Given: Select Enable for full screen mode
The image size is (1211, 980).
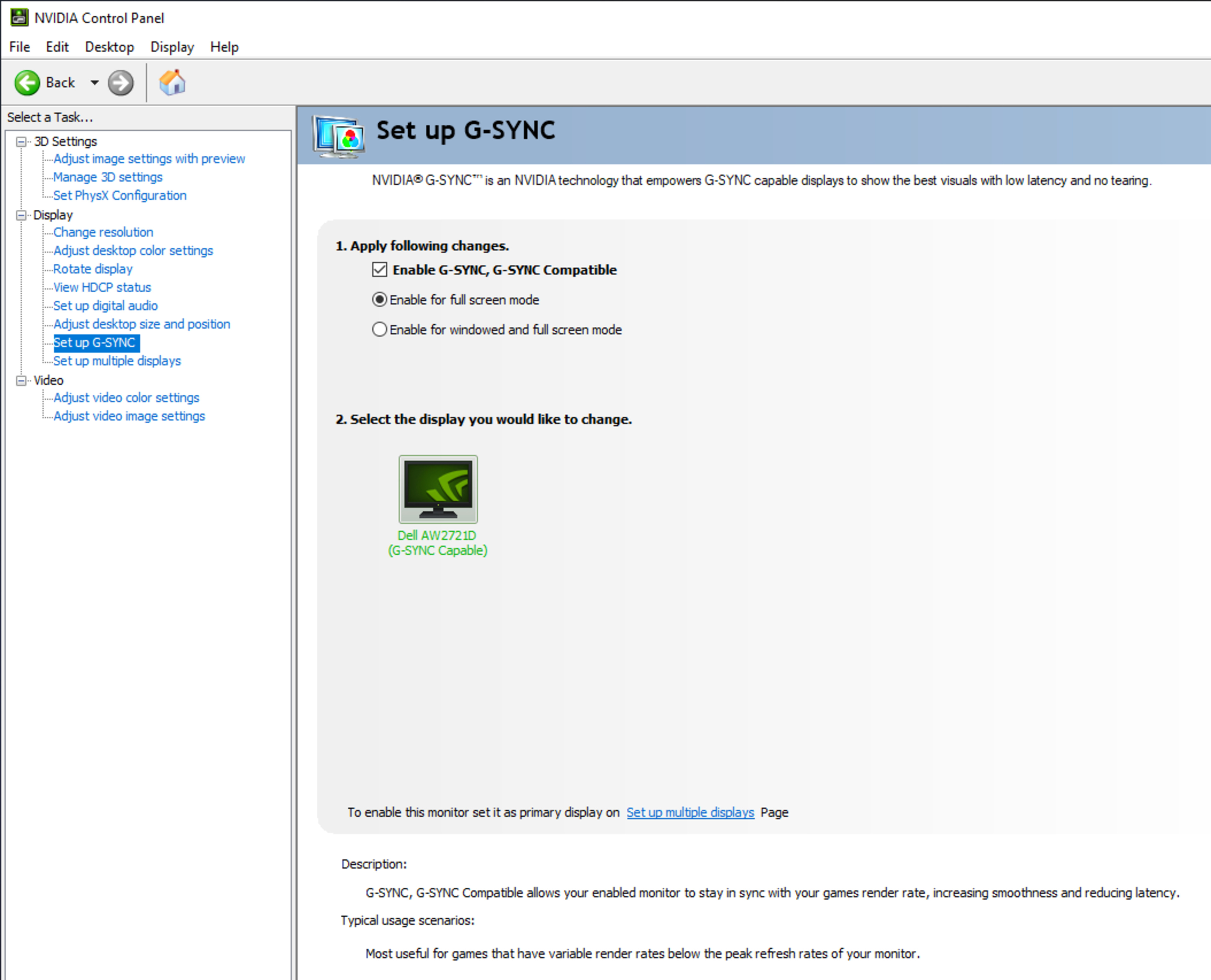Looking at the screenshot, I should tap(379, 300).
